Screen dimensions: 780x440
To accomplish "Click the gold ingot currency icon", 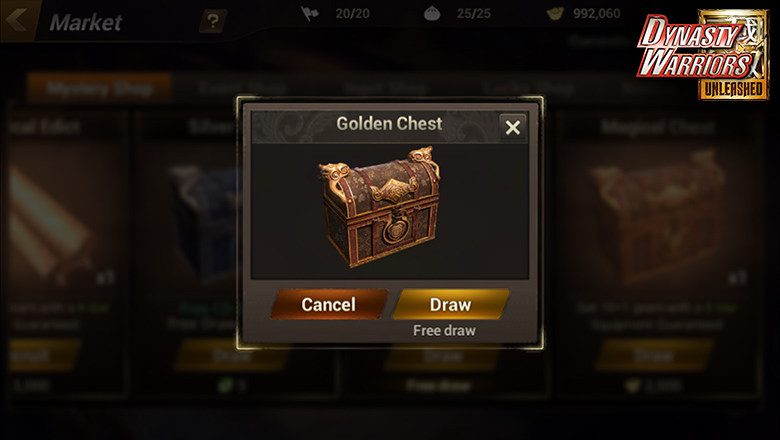I will coord(555,13).
